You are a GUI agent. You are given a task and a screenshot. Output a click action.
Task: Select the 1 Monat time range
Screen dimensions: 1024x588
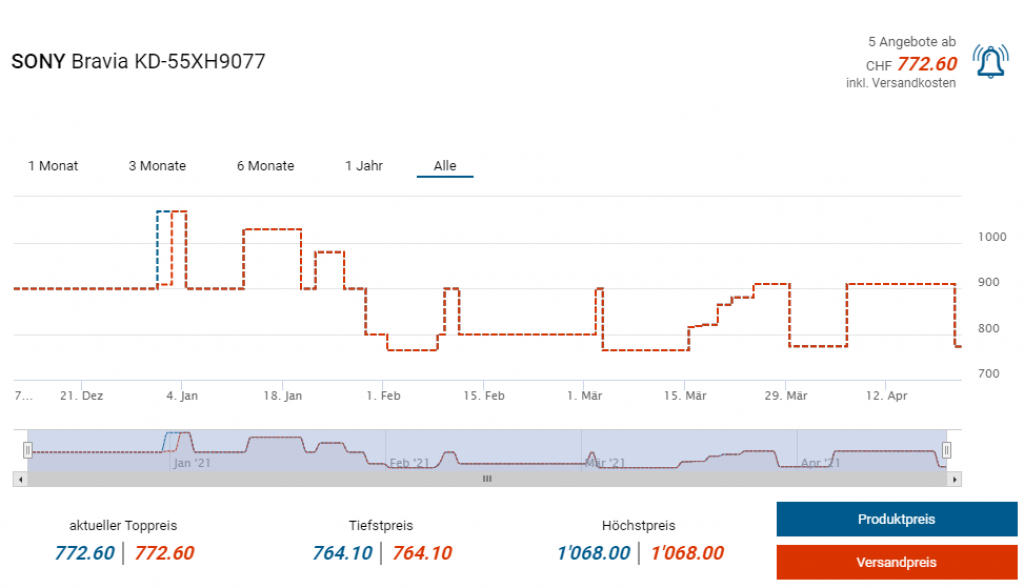53,166
